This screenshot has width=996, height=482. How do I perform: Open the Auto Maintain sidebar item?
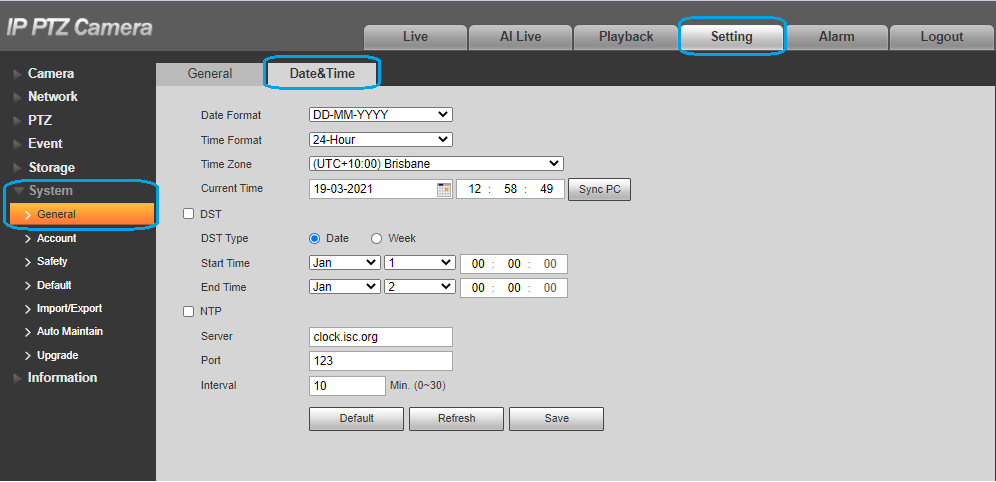(69, 331)
